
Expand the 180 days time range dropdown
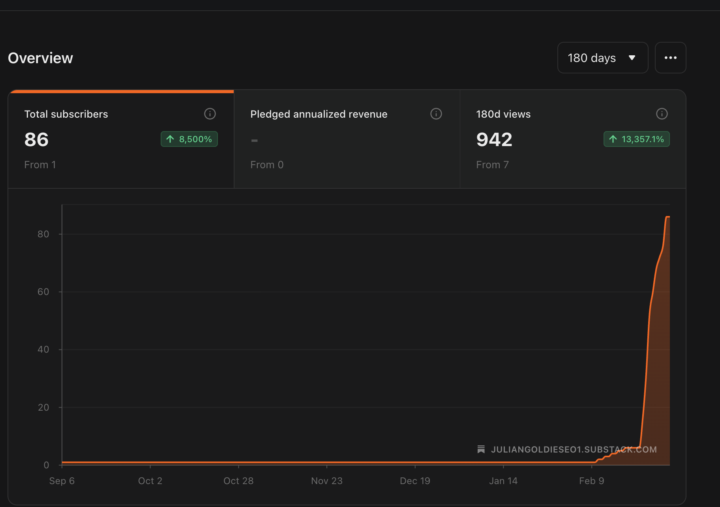[602, 58]
